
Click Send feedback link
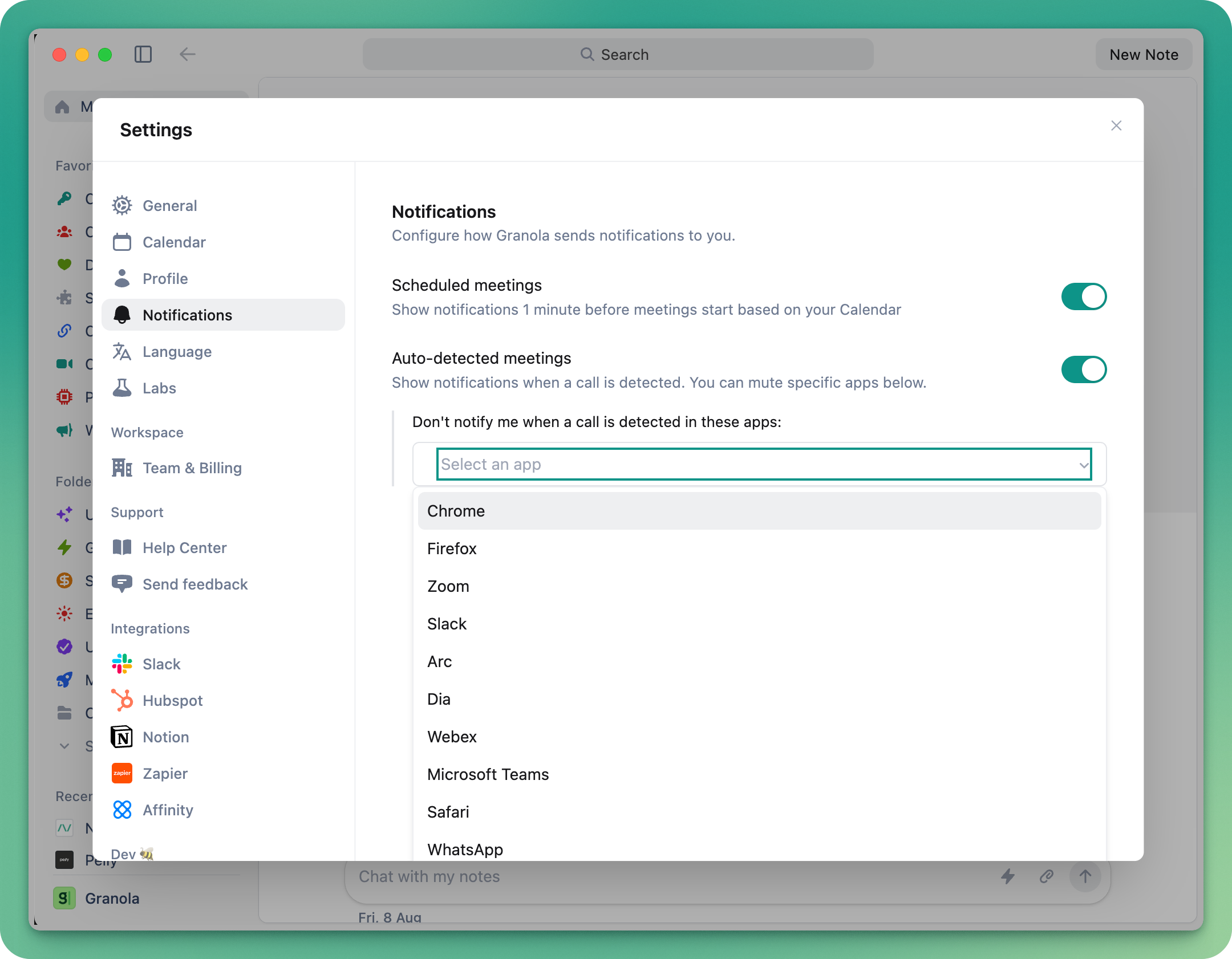(223, 584)
